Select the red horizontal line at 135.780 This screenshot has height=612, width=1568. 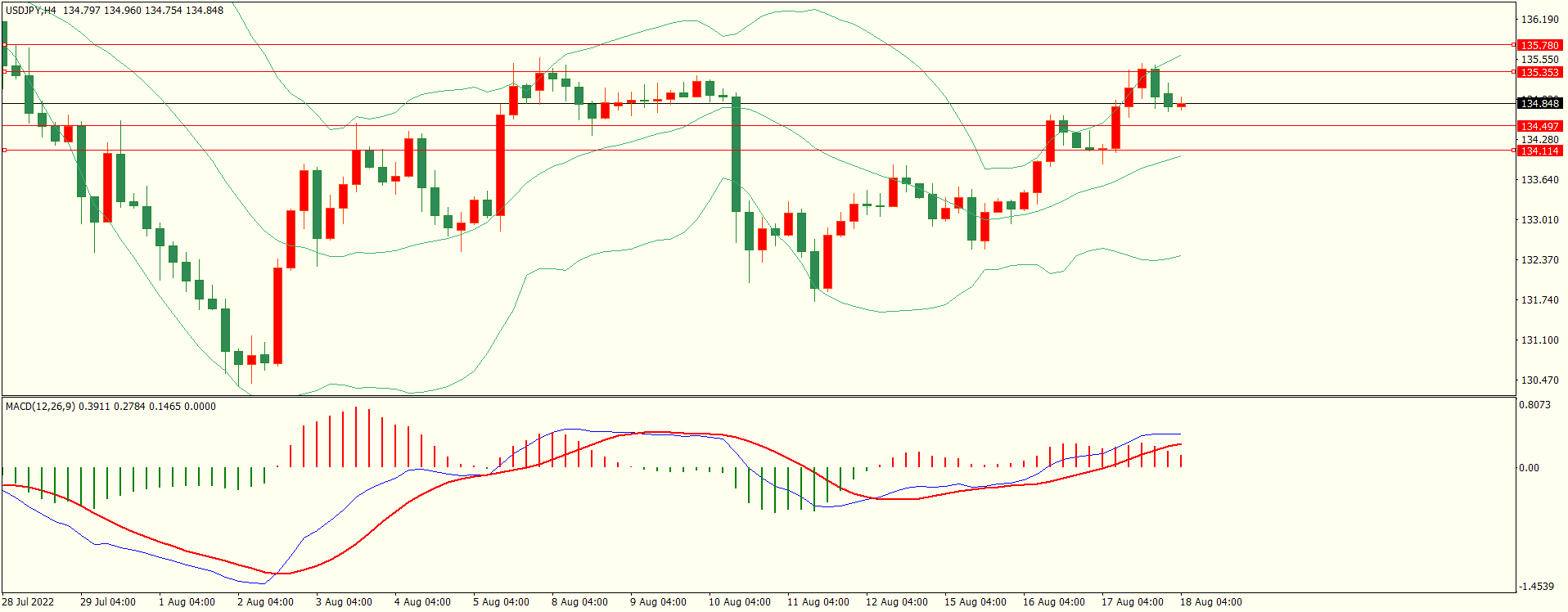tap(737, 45)
